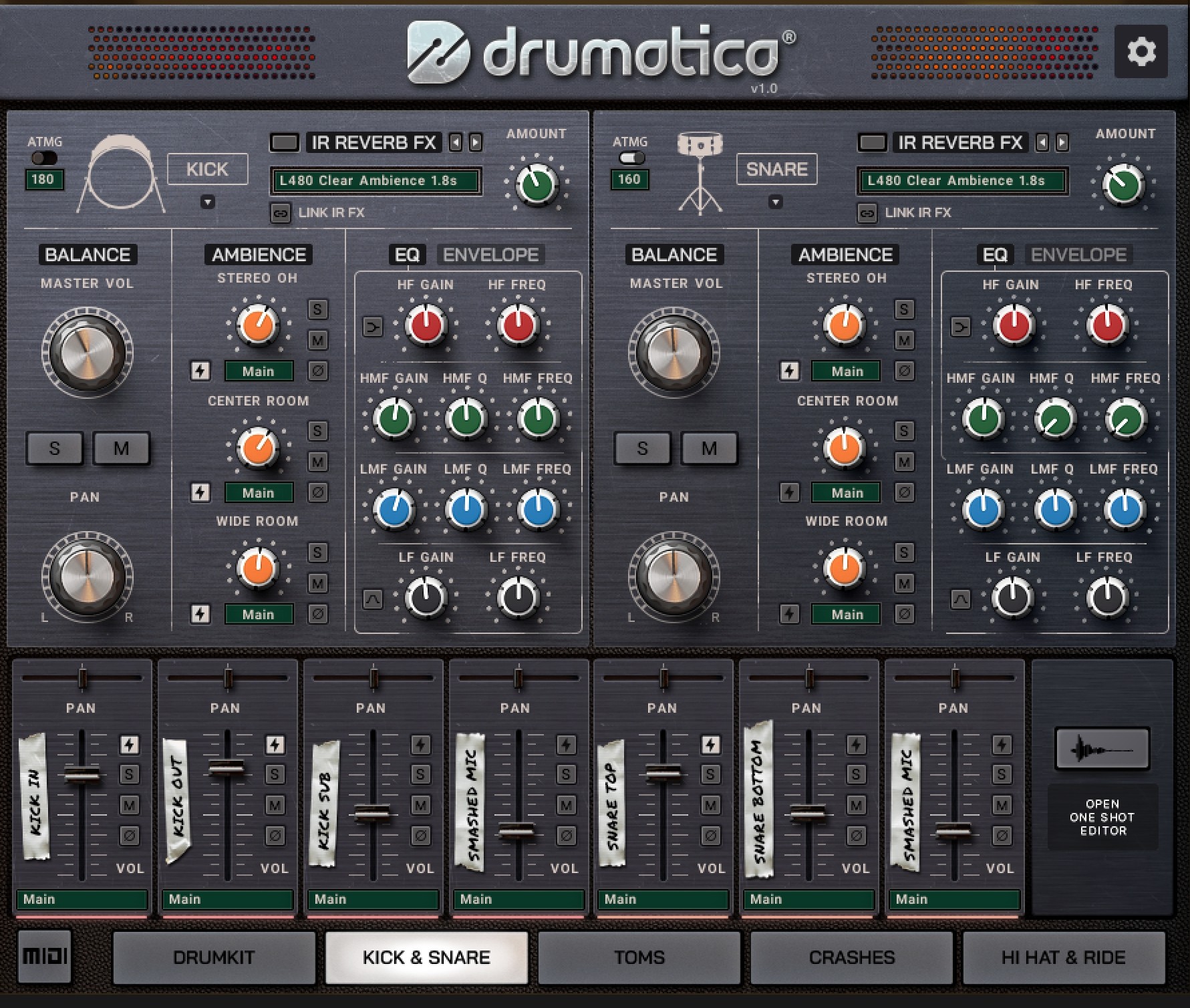Viewport: 1190px width, 1008px height.
Task: Click the Kick high shelf filter shape icon
Action: [372, 327]
